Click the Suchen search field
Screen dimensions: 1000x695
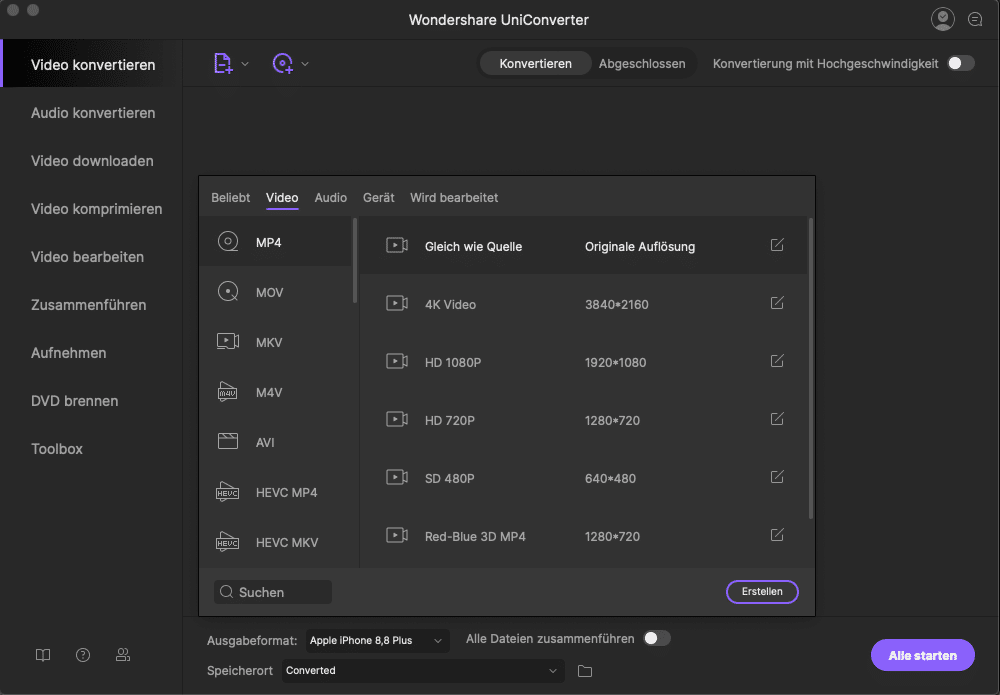click(x=273, y=592)
